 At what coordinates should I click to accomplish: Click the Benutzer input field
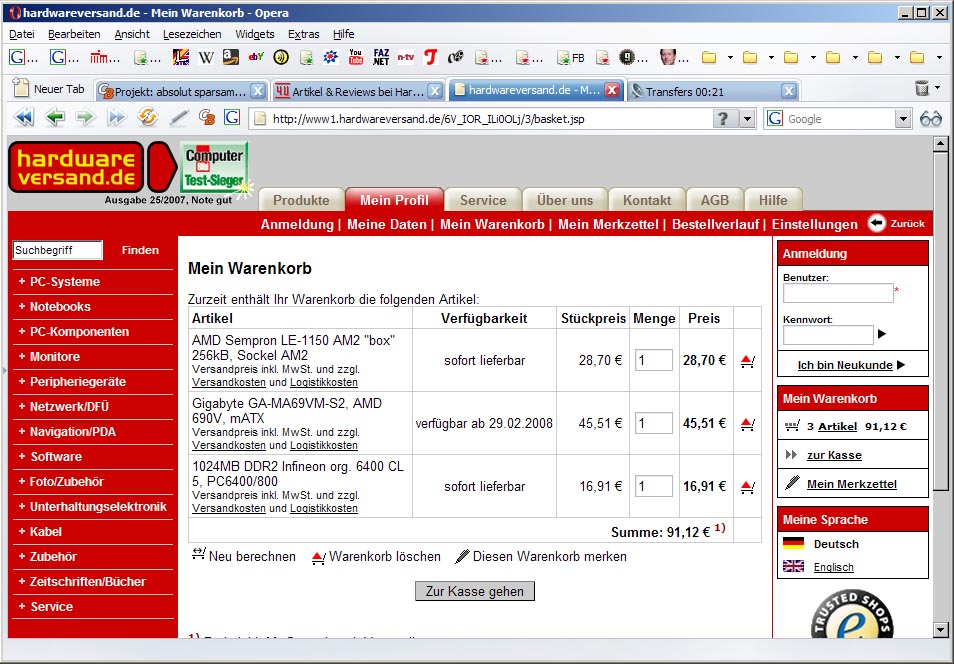838,293
